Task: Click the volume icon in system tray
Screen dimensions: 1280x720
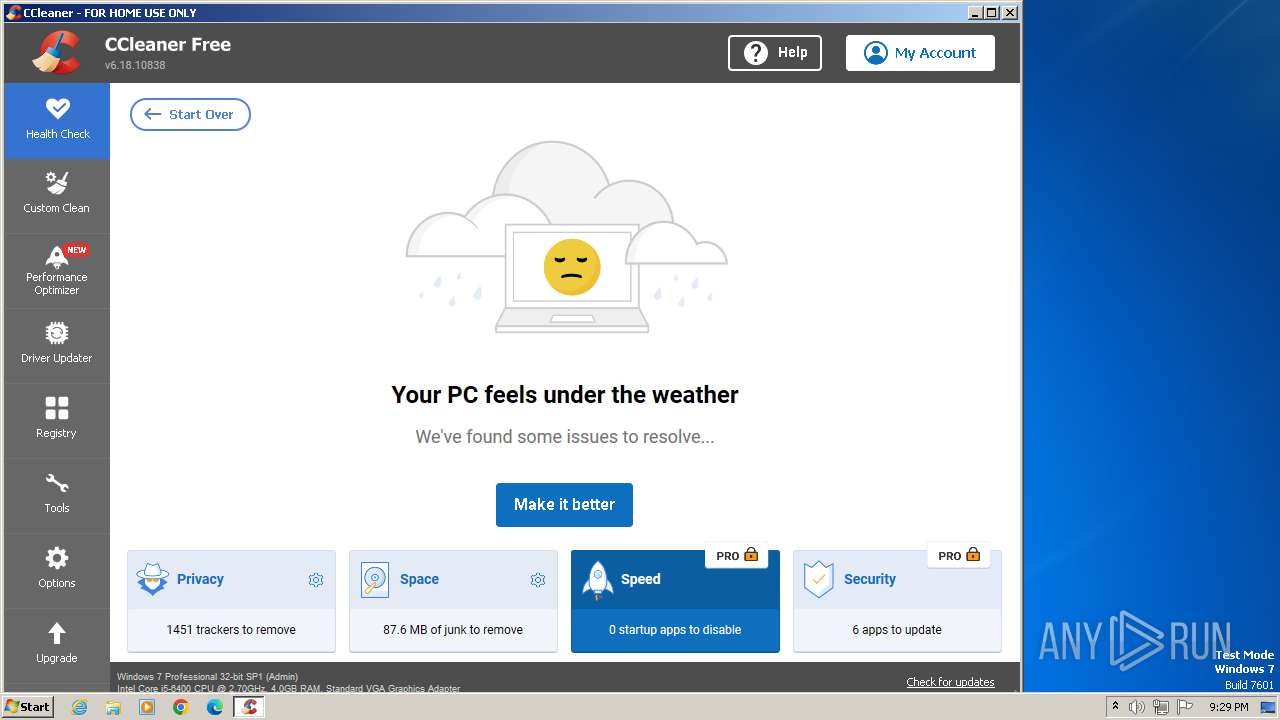Action: (1137, 707)
